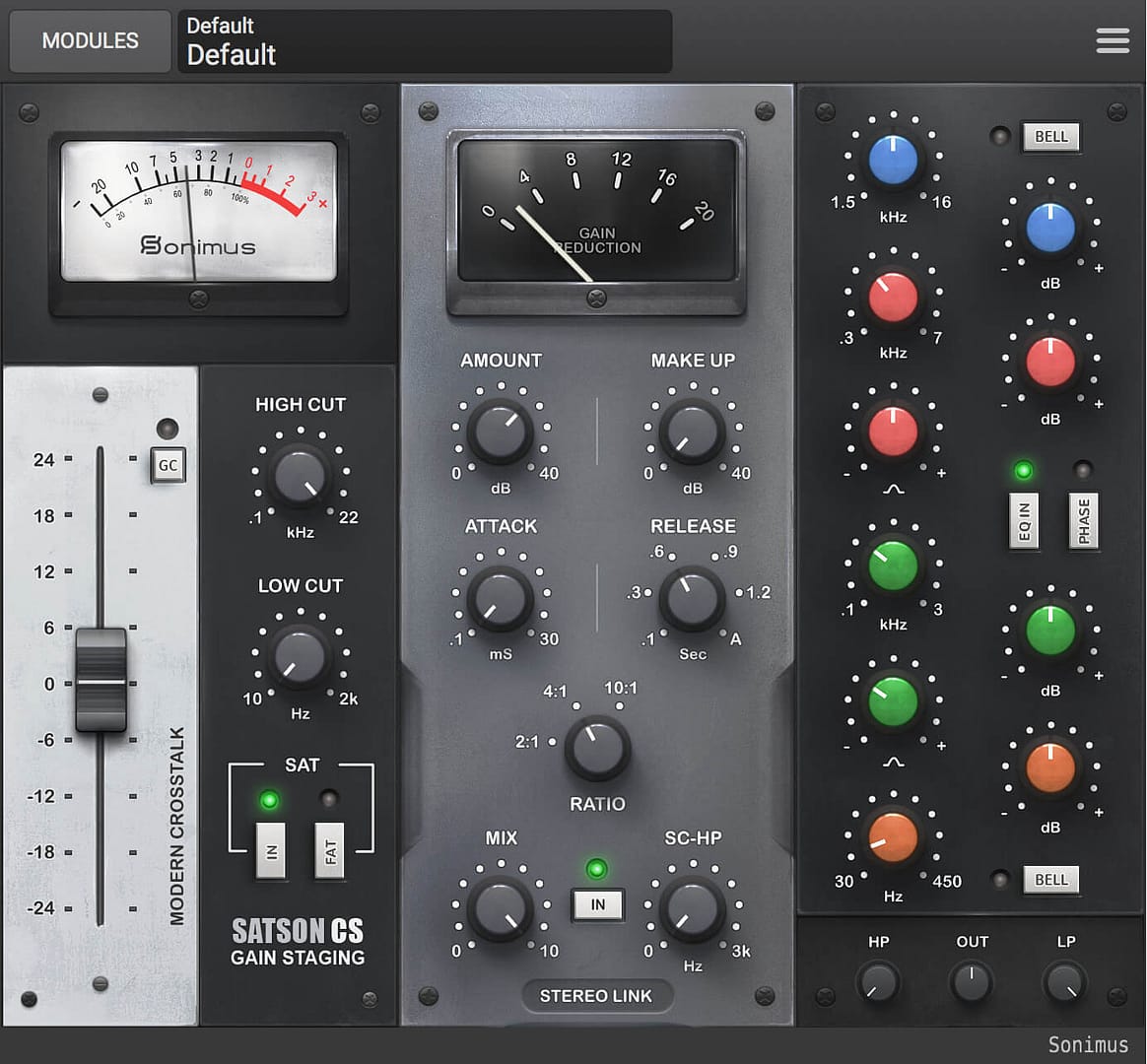Click the STEREO LINK button
The height and width of the screenshot is (1064, 1147).
point(597,996)
